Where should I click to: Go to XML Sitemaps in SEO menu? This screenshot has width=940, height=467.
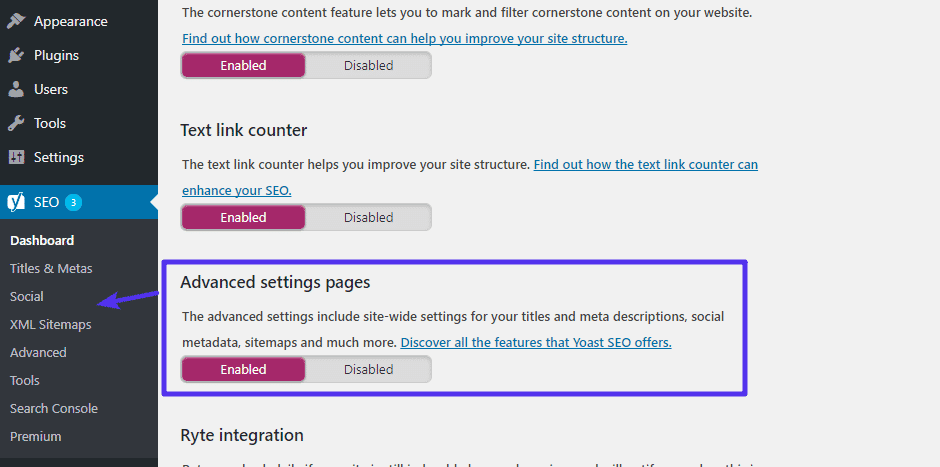50,324
